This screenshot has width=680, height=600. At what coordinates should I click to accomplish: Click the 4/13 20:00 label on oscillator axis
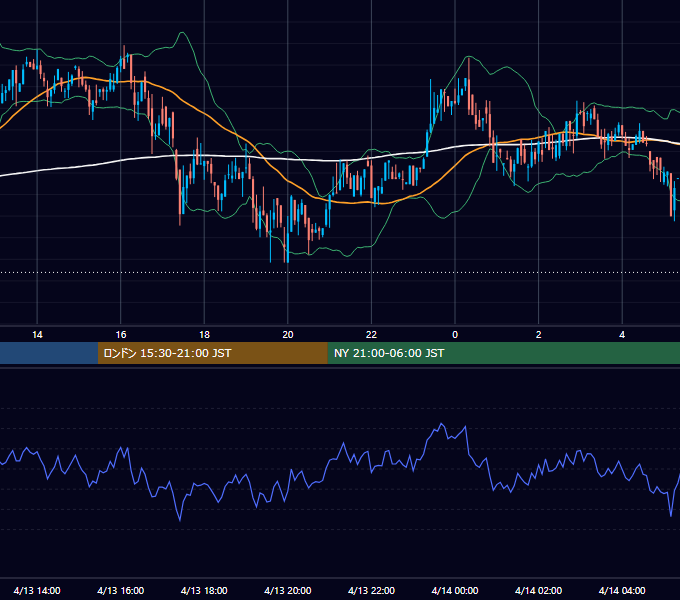tap(288, 590)
